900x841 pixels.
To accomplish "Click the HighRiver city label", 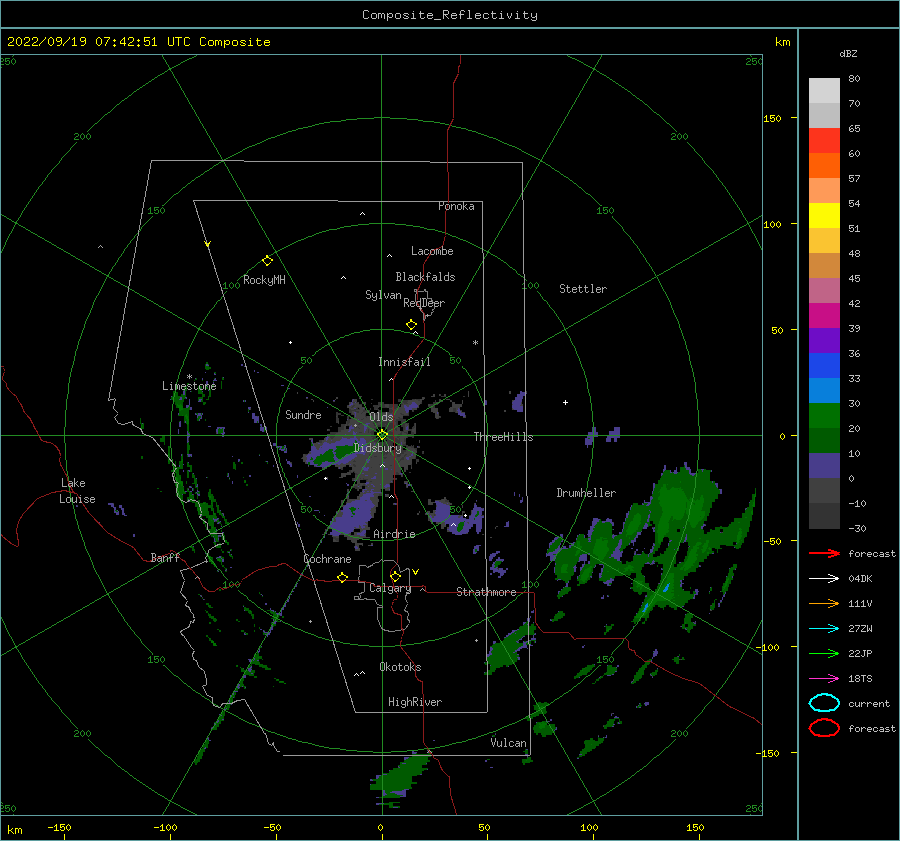I will point(415,702).
